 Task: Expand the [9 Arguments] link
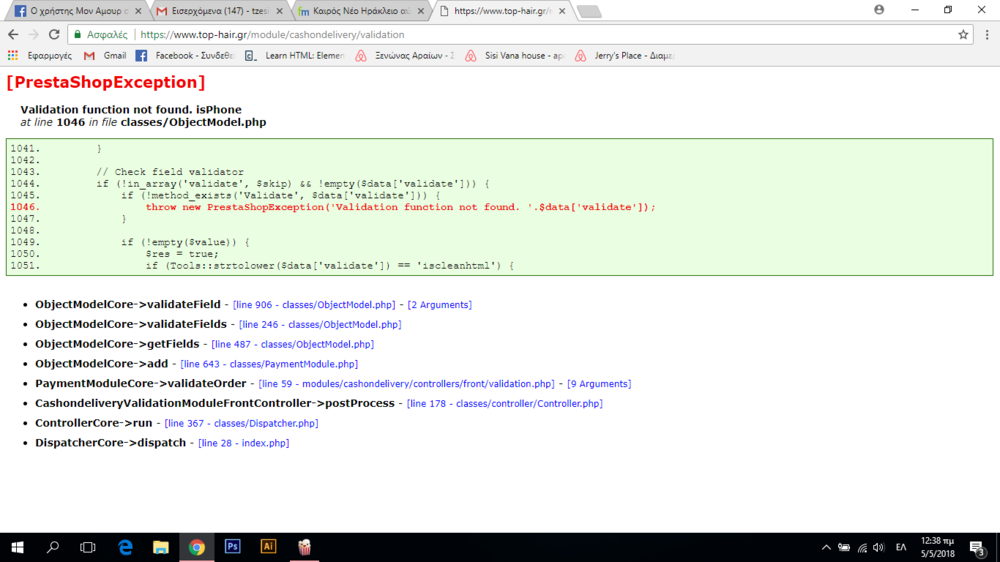point(599,384)
